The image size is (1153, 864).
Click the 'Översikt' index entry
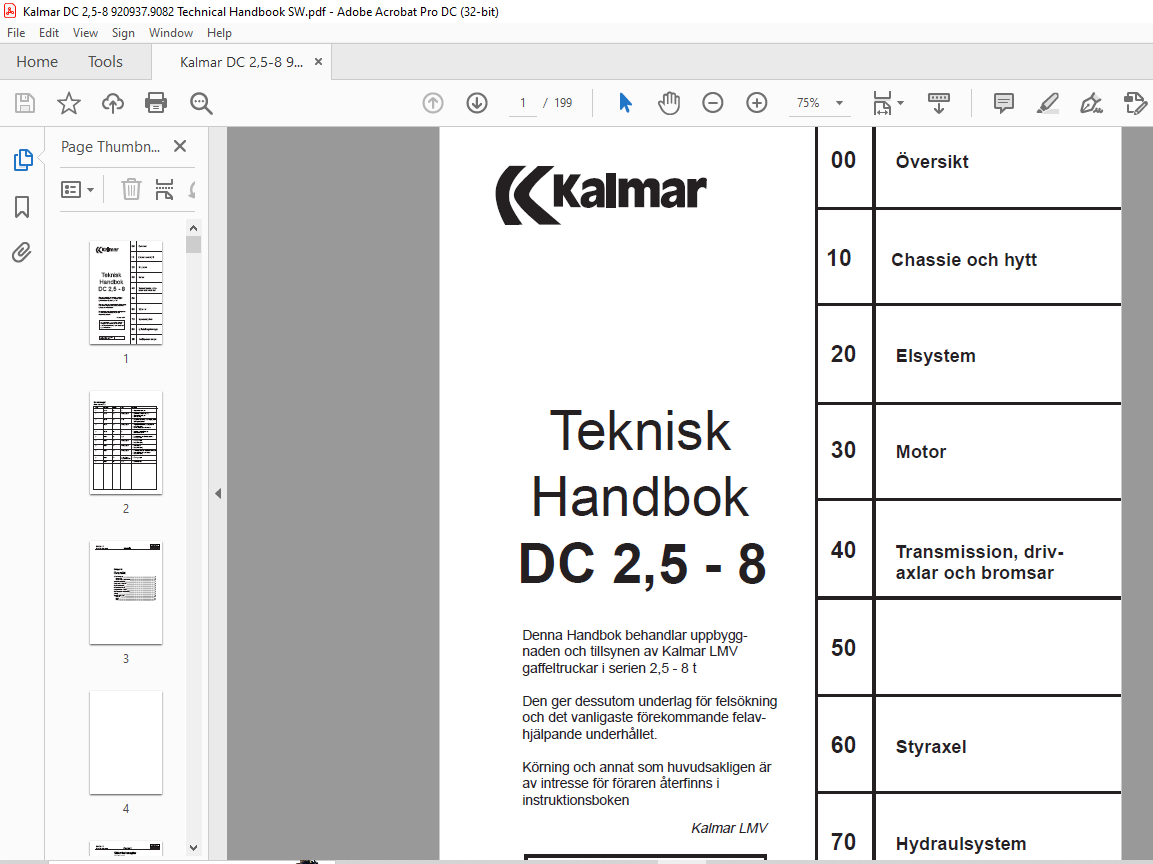pyautogui.click(x=932, y=162)
